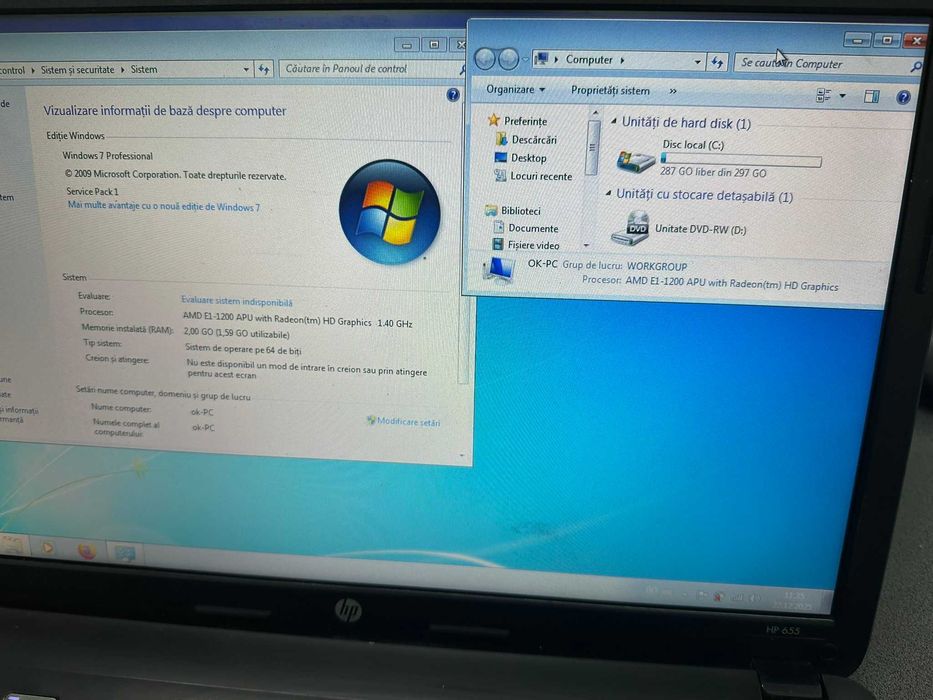
Task: Click the "WORKGROUP" value in the details pane
Action: pyautogui.click(x=657, y=267)
